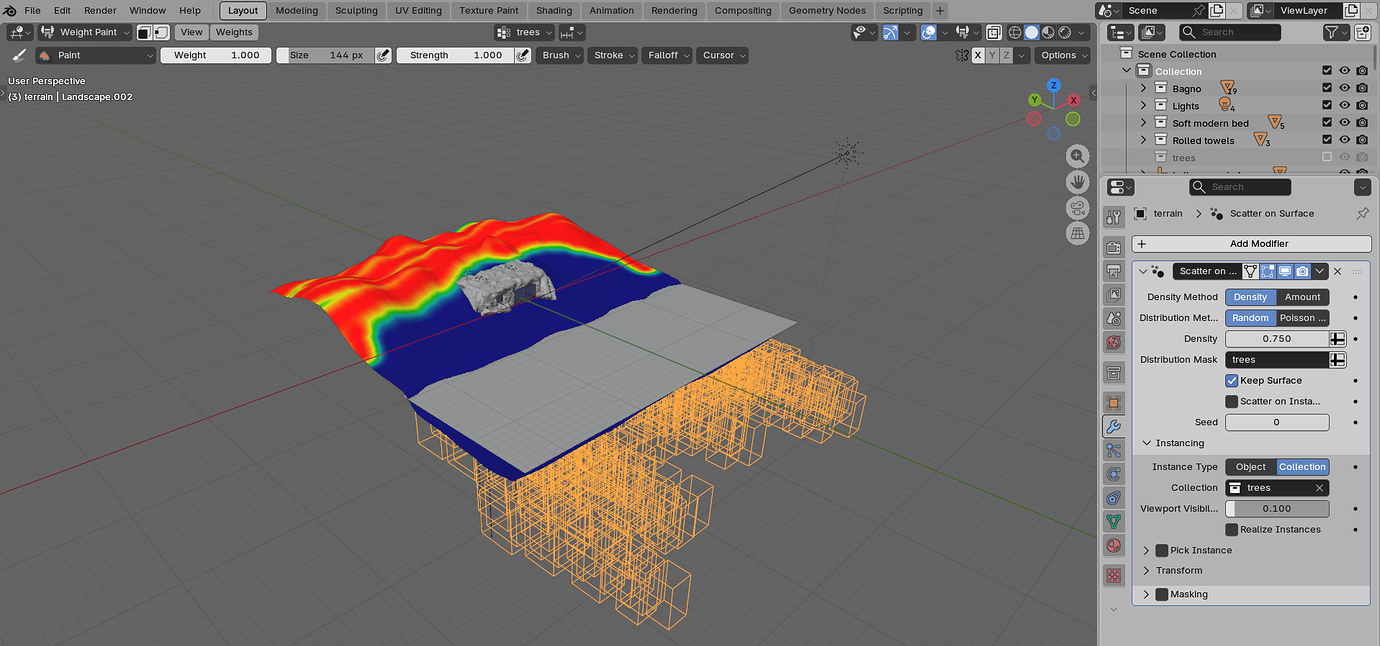Open Weight Paint mode dropdown
The image size is (1380, 646).
[86, 32]
